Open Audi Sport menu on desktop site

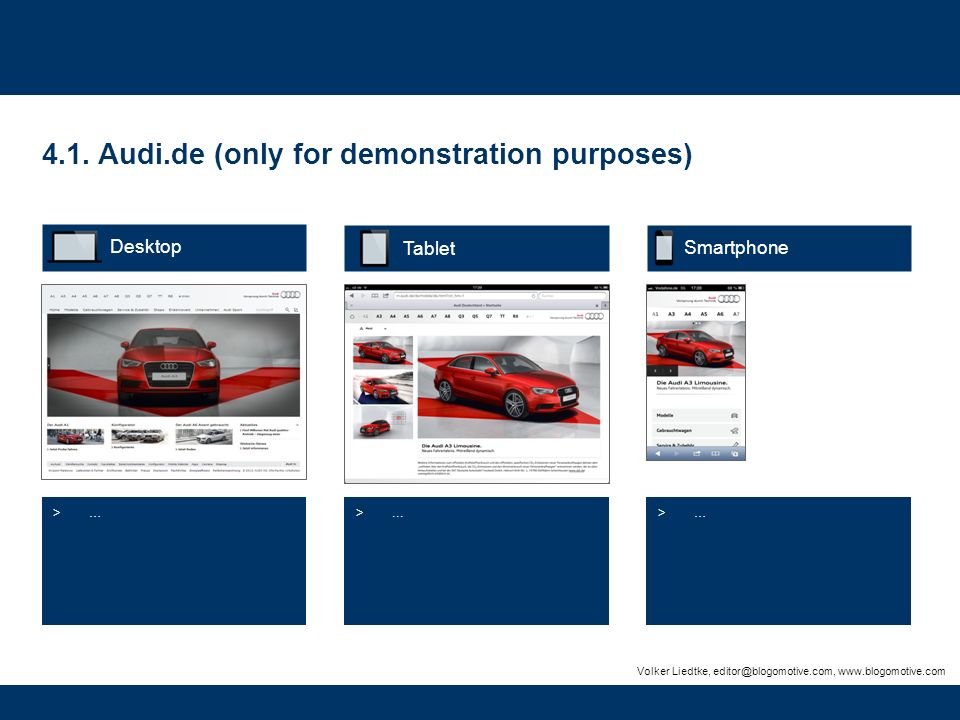coord(233,310)
